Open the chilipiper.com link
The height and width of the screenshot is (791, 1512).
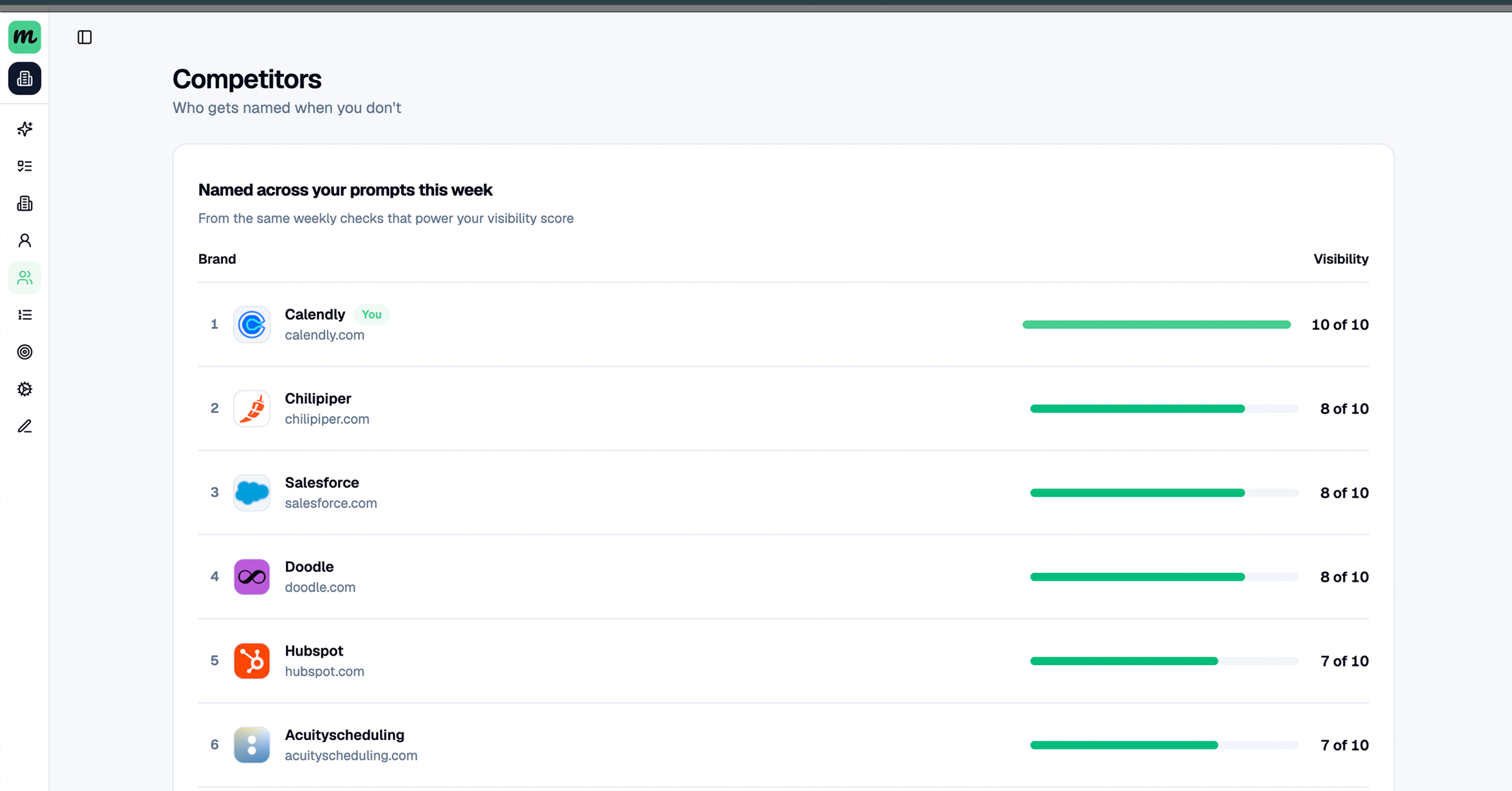(x=327, y=419)
